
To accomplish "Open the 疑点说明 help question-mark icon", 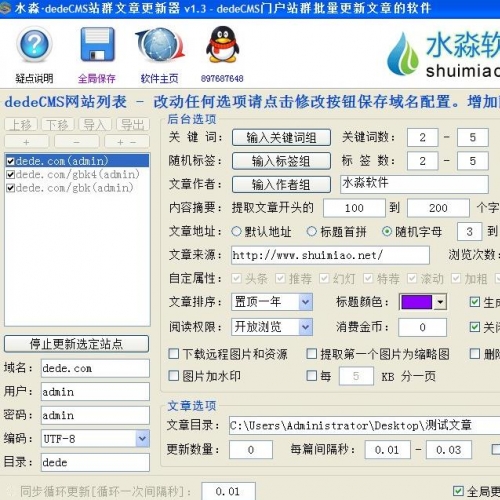I will 34,45.
